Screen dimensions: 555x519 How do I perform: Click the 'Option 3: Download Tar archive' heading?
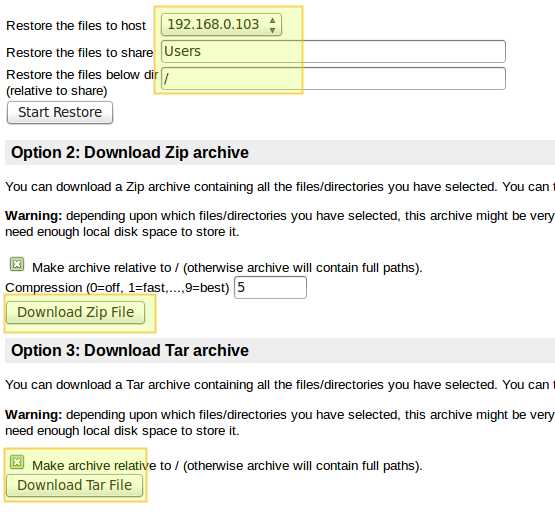coord(130,350)
